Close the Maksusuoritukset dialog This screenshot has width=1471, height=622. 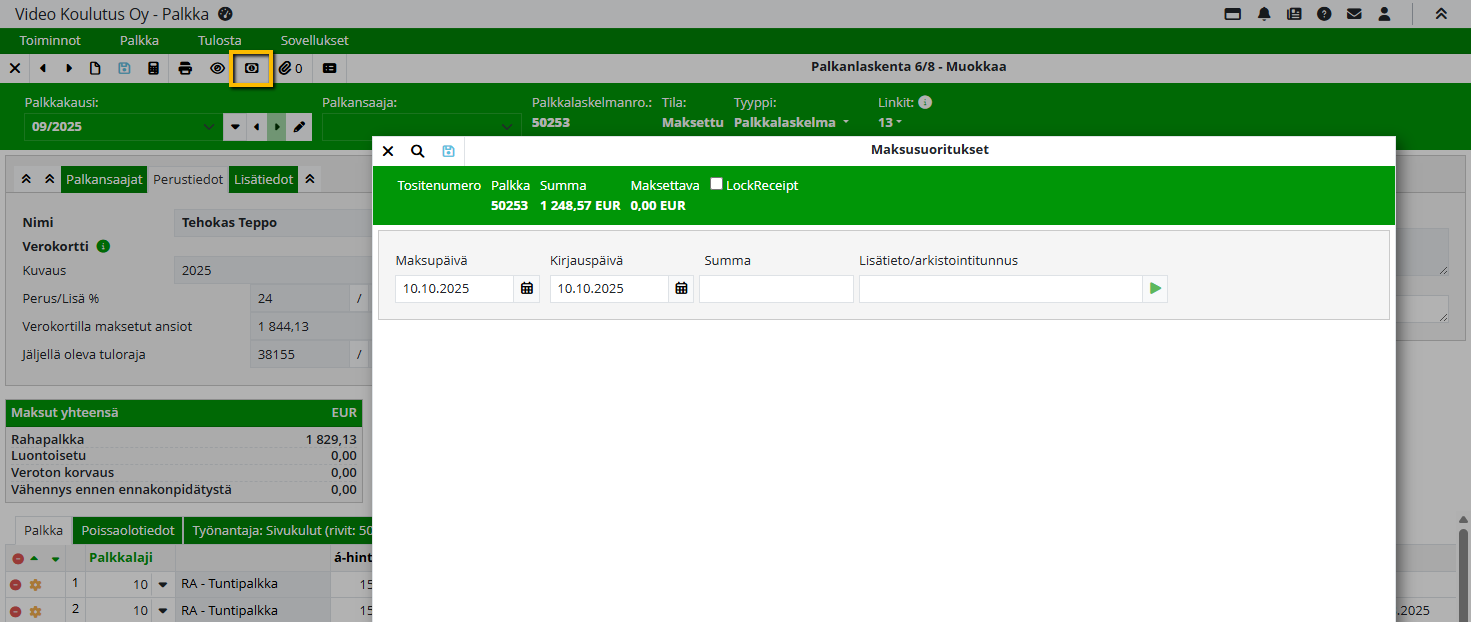click(x=388, y=151)
